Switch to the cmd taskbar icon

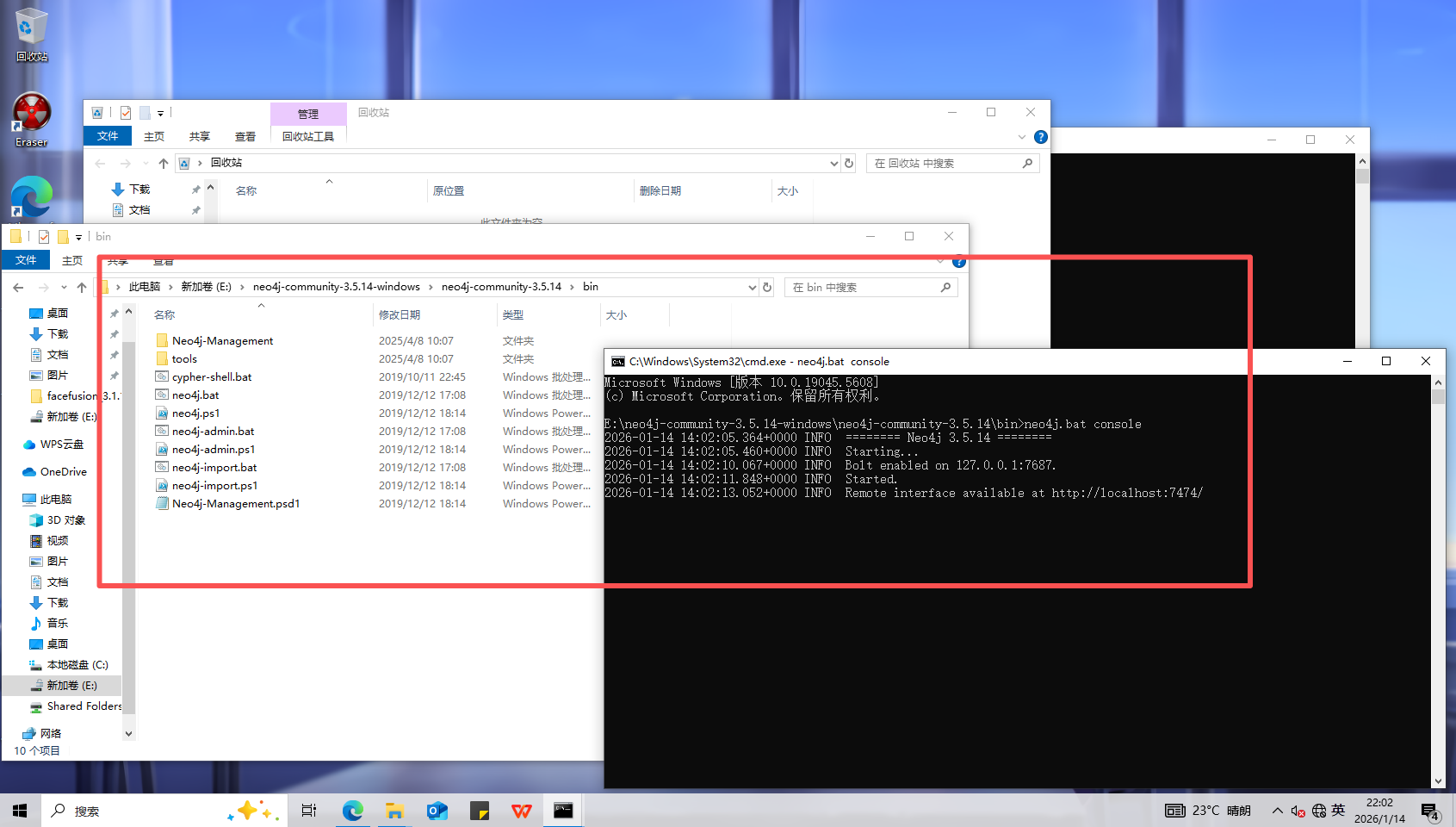[x=563, y=811]
